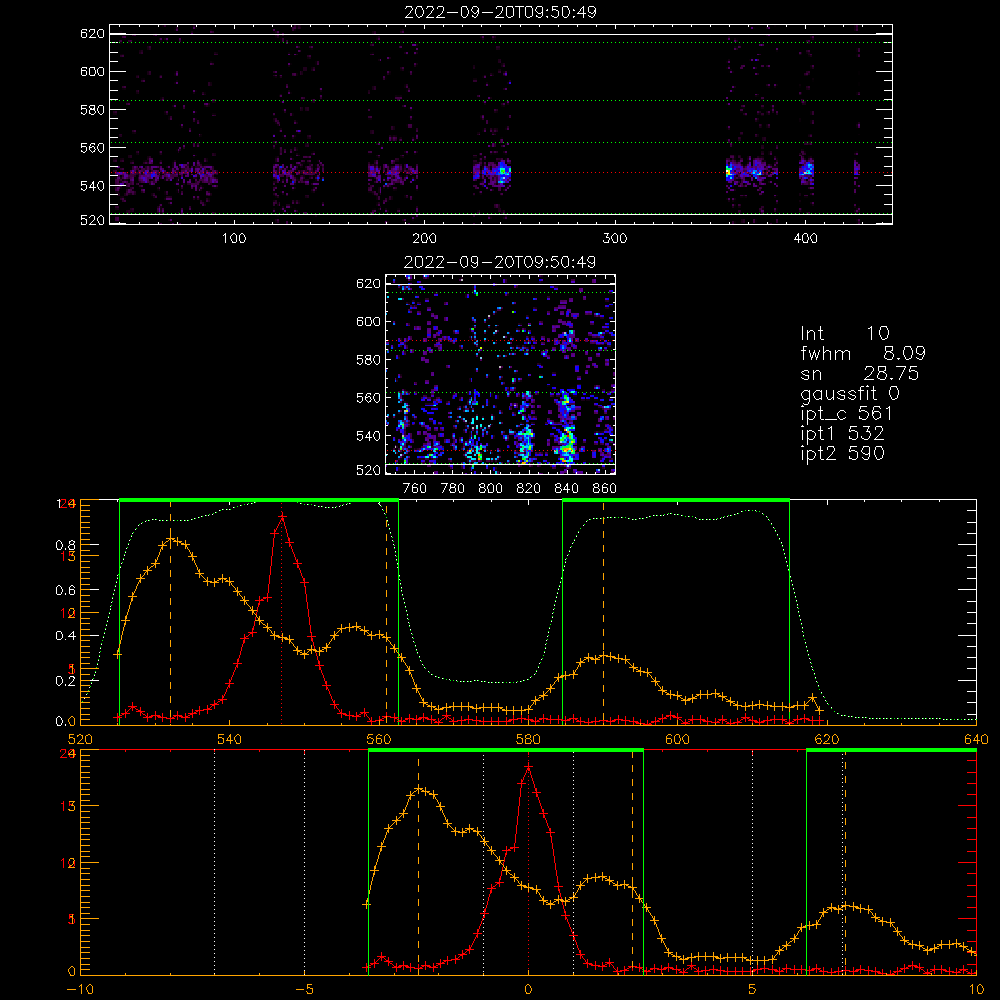Screen dimensions: 1000x1000
Task: Click the thick green bar above profile plot's left window
Action: click(x=259, y=500)
